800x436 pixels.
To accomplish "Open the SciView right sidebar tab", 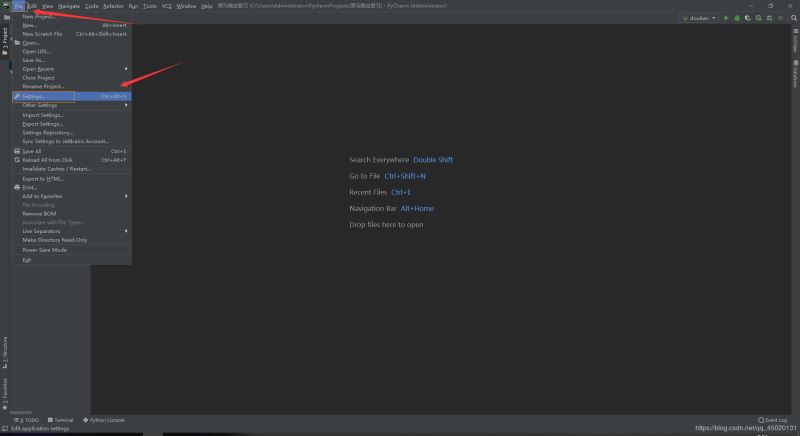I will (795, 40).
